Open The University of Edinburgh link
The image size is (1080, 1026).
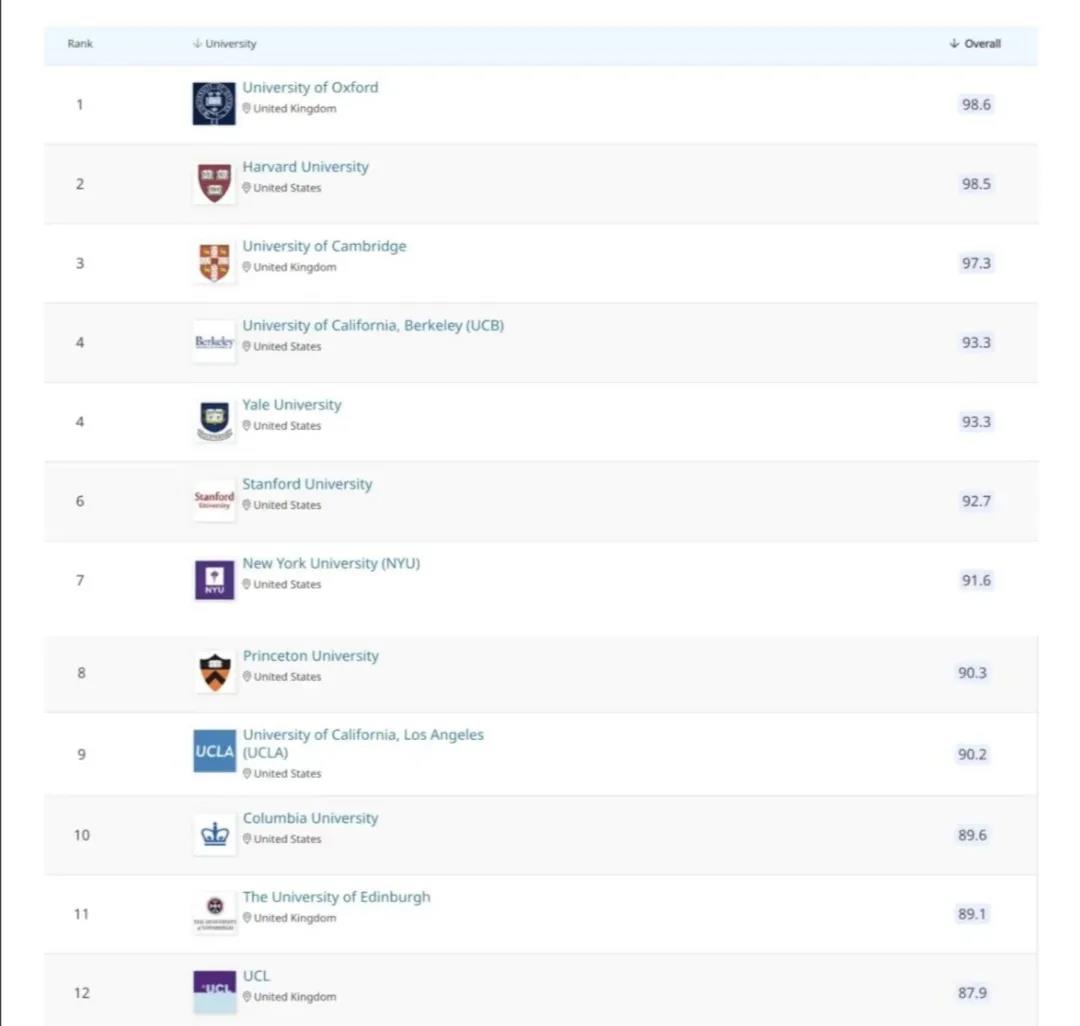coord(336,897)
